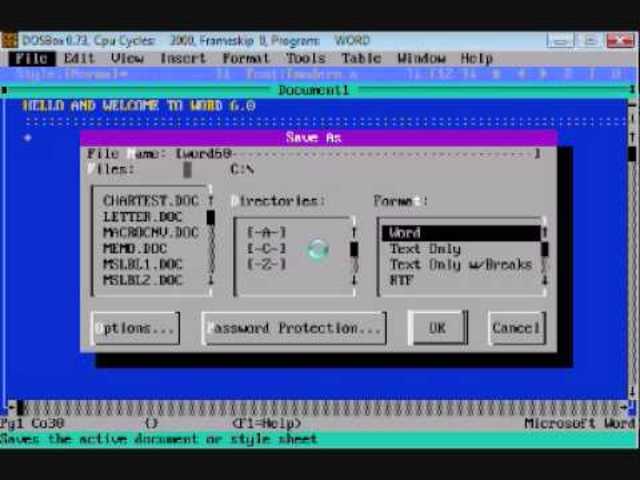
Task: Open the View menu
Action: pyautogui.click(x=127, y=58)
